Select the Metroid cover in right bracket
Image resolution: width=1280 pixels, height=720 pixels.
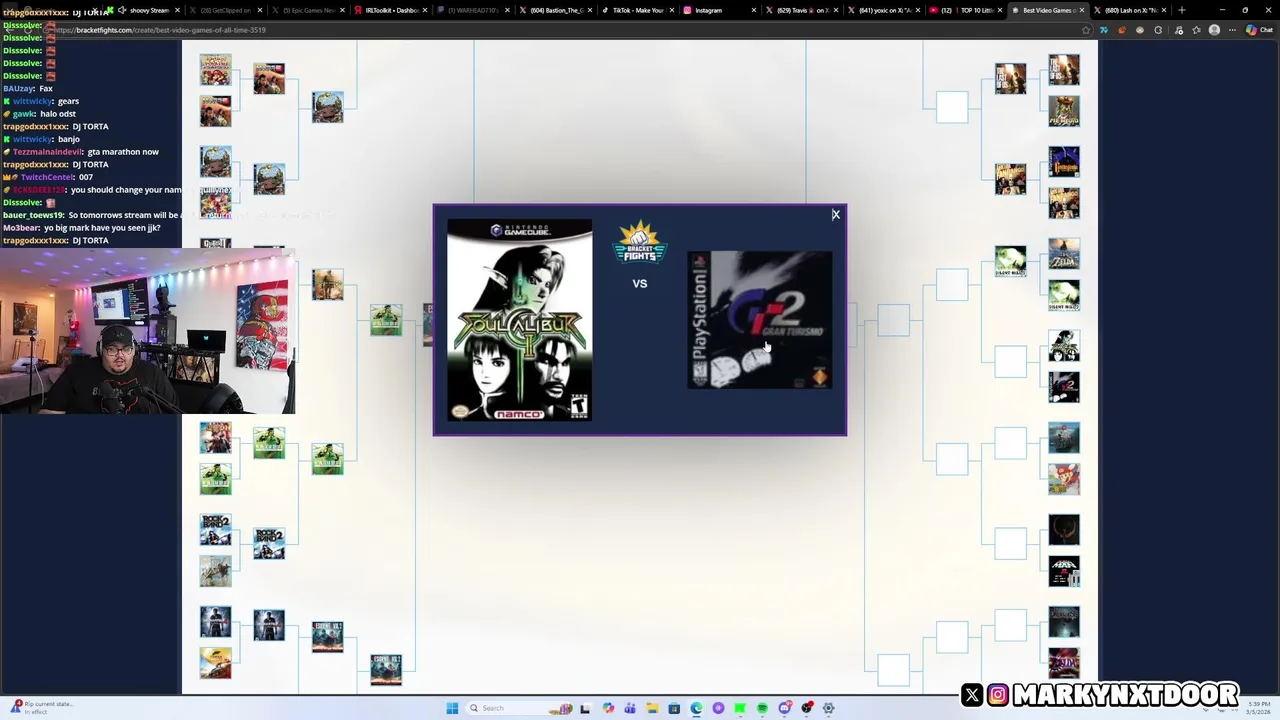(x=1064, y=110)
